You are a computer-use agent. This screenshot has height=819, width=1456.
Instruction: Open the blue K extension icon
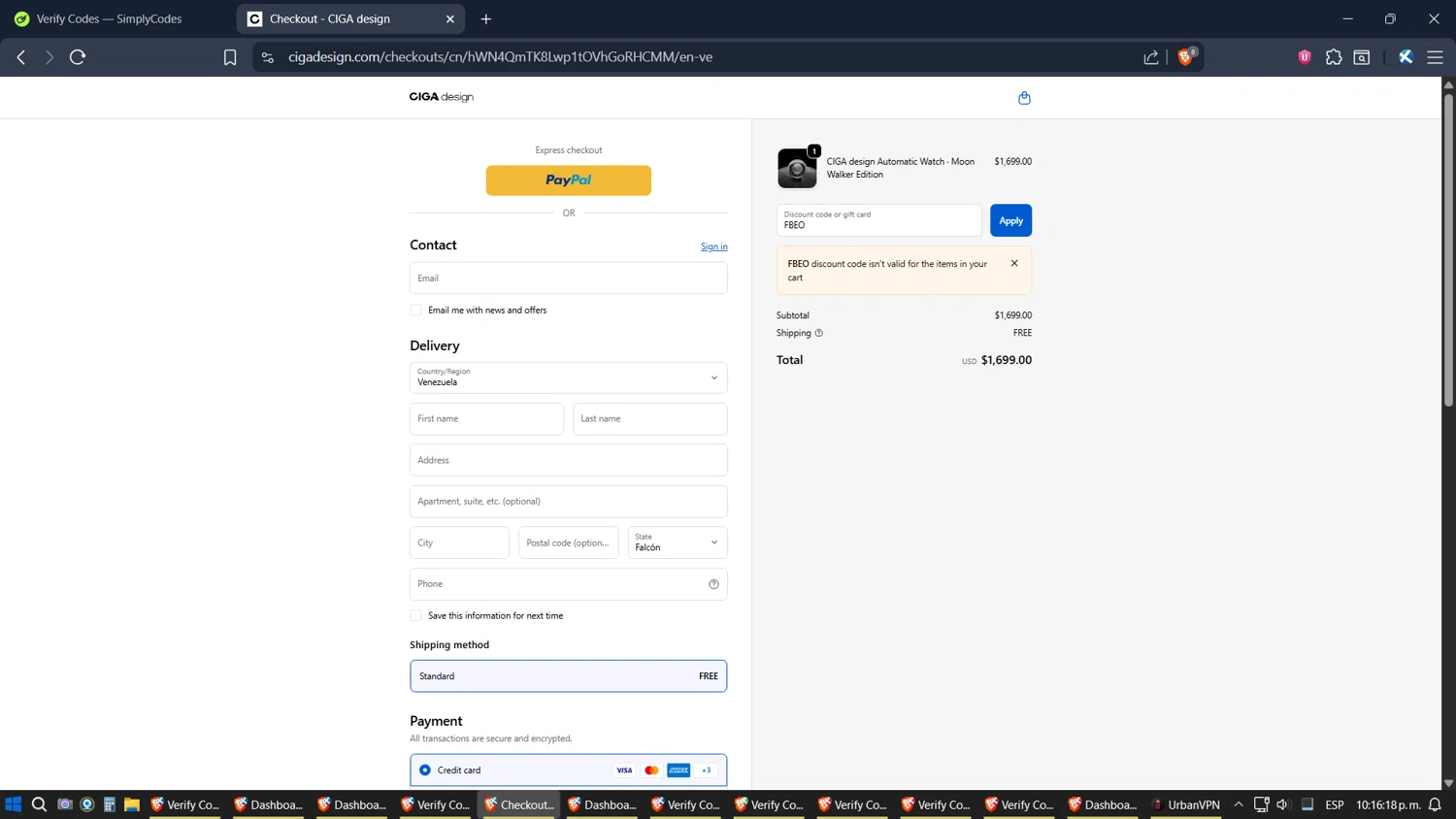tap(1406, 57)
